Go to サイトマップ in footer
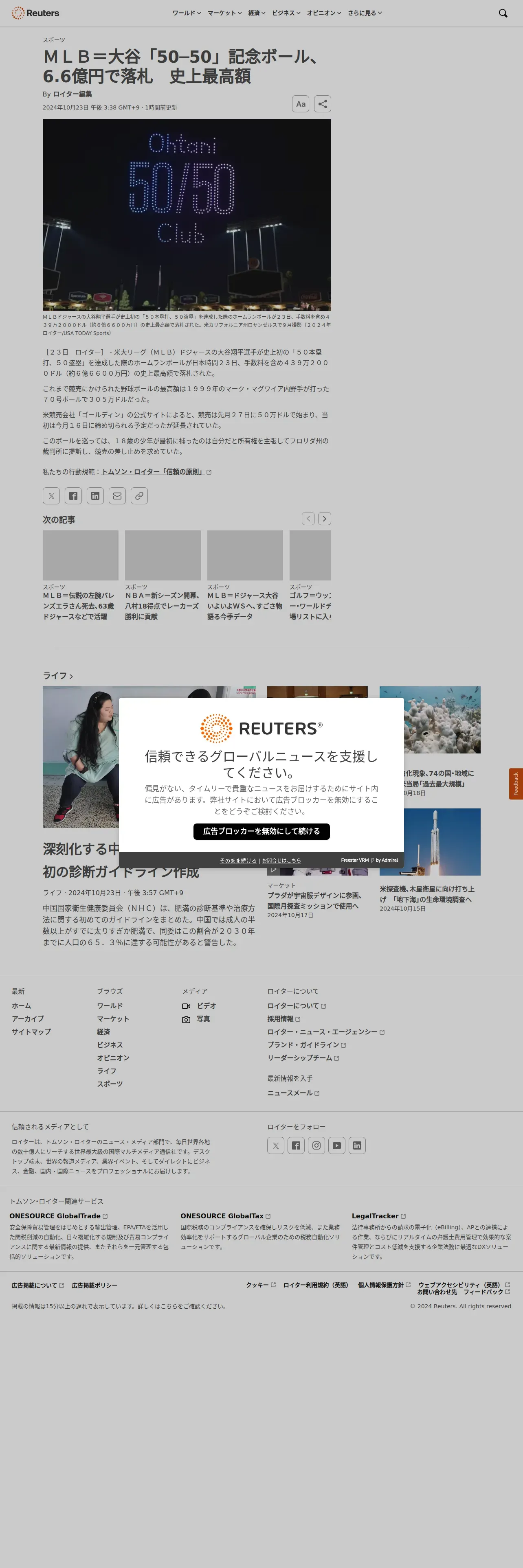523x1568 pixels. tap(31, 1032)
